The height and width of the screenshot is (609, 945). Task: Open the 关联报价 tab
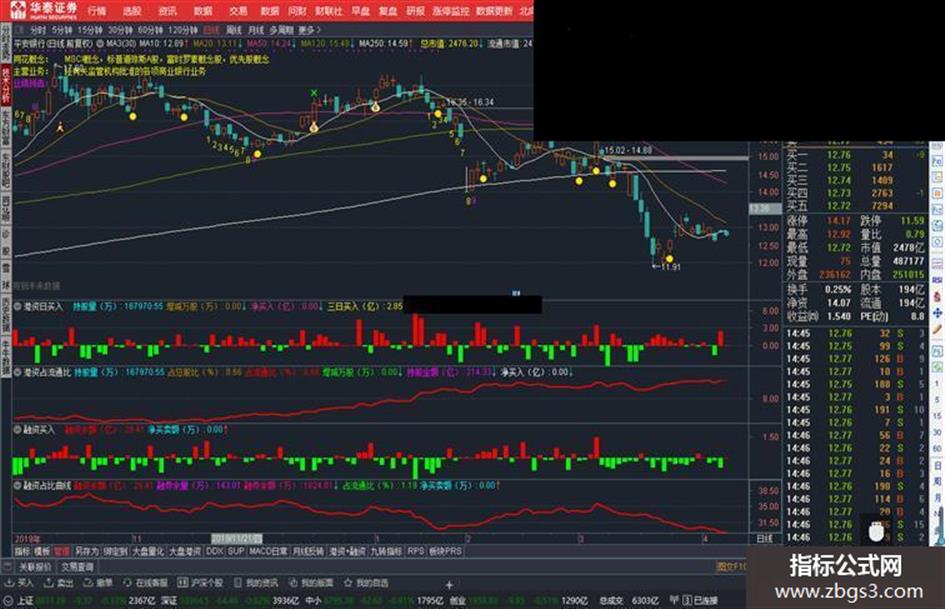[x=35, y=567]
